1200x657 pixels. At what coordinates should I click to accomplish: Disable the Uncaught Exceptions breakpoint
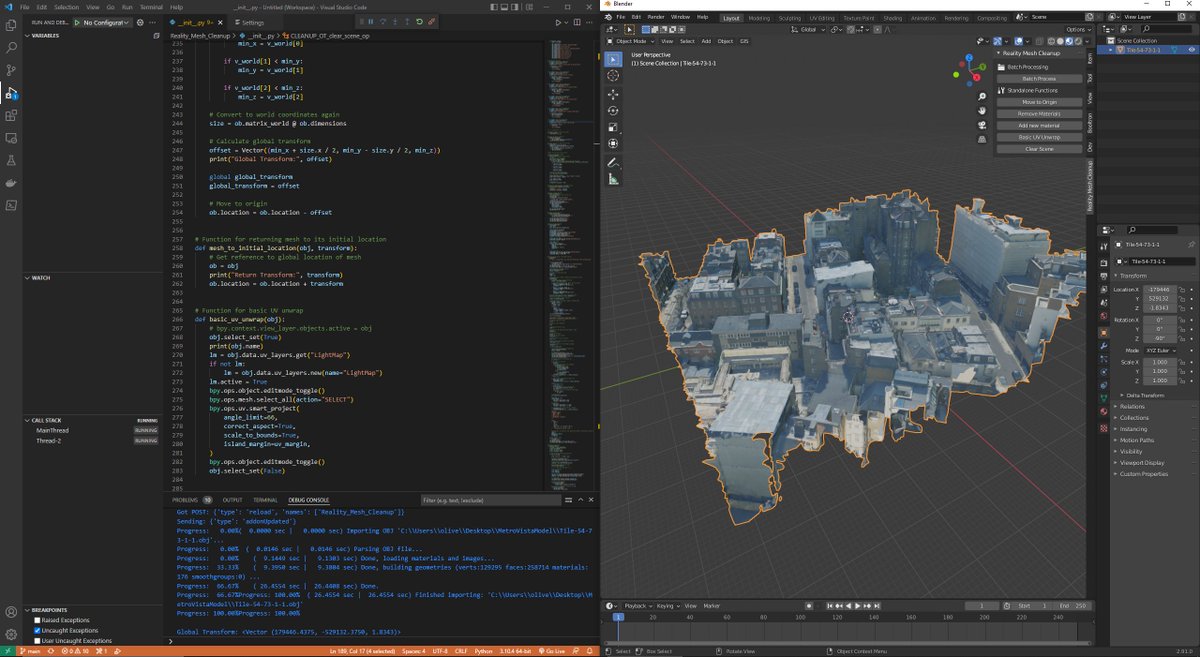click(38, 630)
